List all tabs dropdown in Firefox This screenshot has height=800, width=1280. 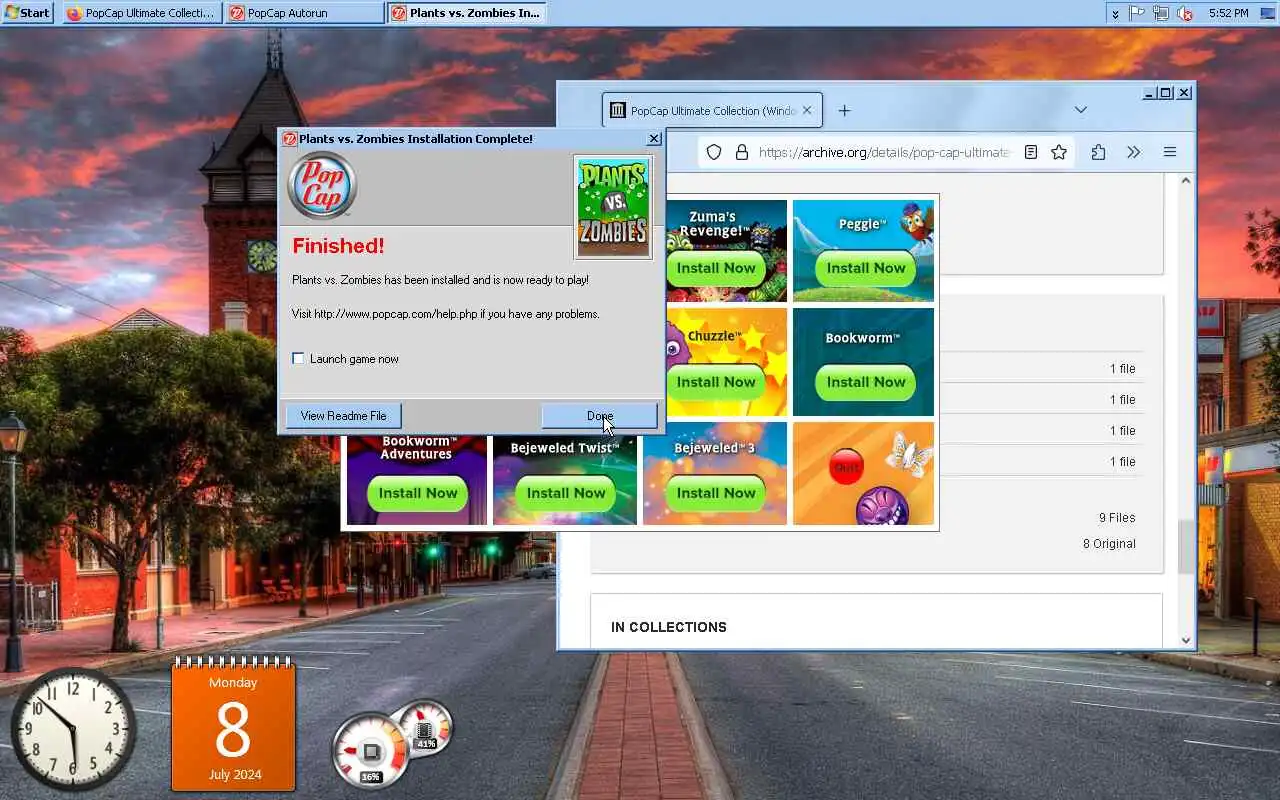[x=1081, y=110]
